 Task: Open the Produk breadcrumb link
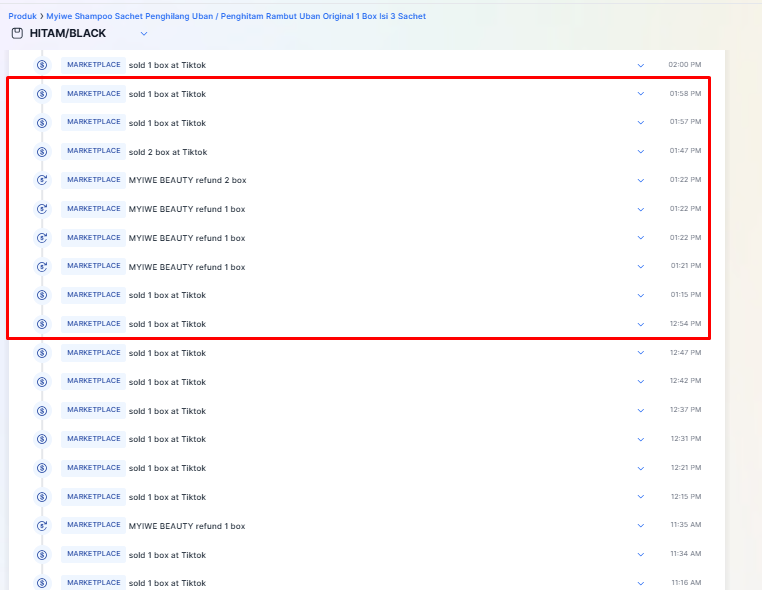pyautogui.click(x=22, y=16)
